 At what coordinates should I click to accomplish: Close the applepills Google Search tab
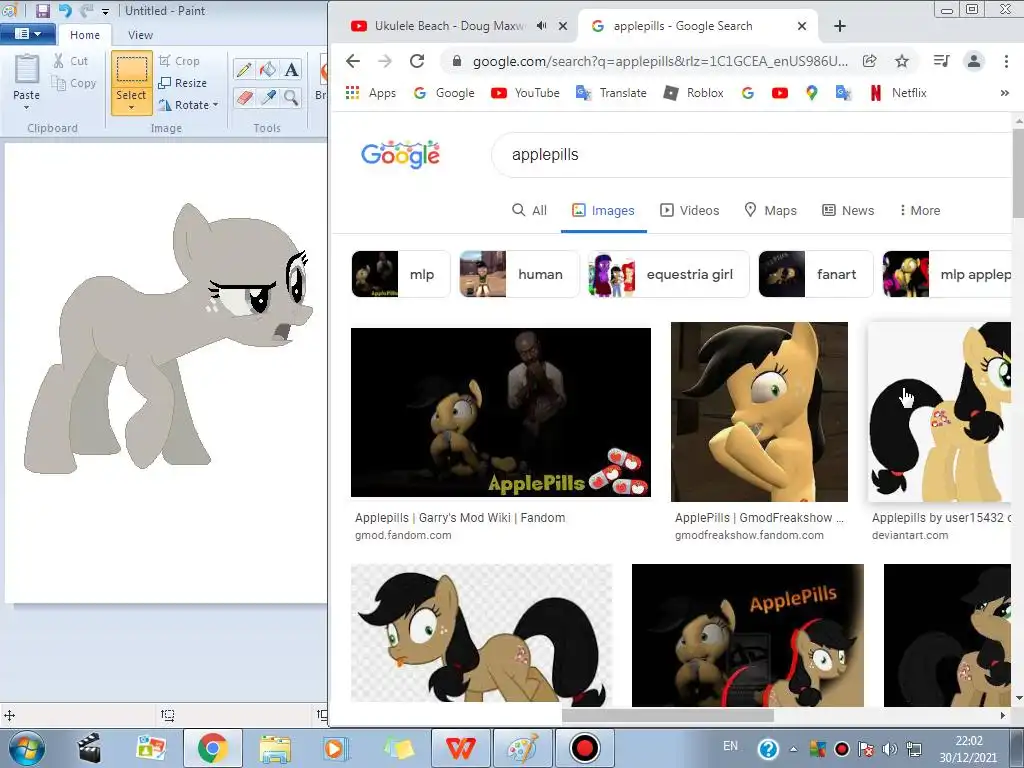(802, 26)
